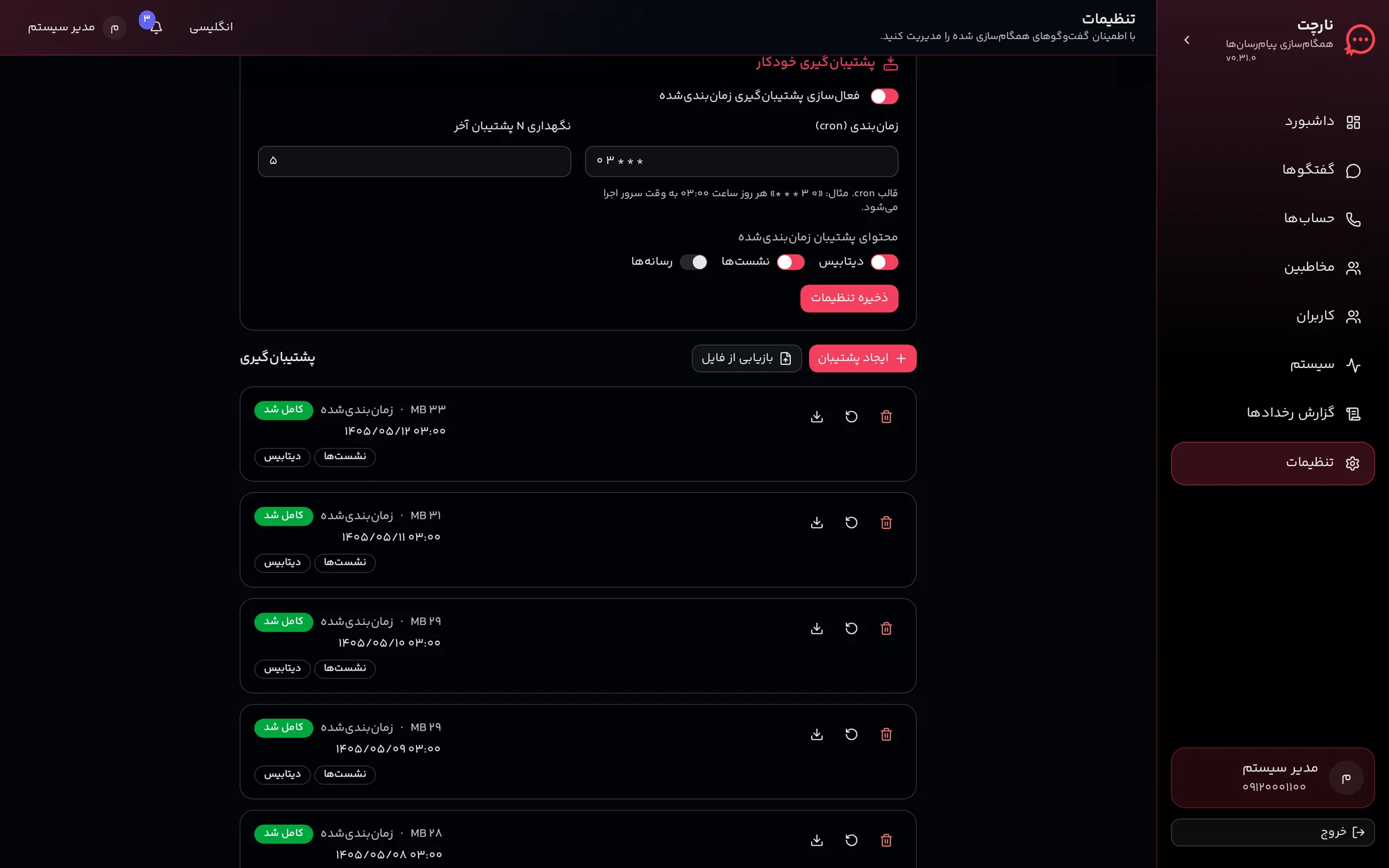Click Logout (خروج) button
The height and width of the screenshot is (868, 1389).
click(x=1272, y=833)
